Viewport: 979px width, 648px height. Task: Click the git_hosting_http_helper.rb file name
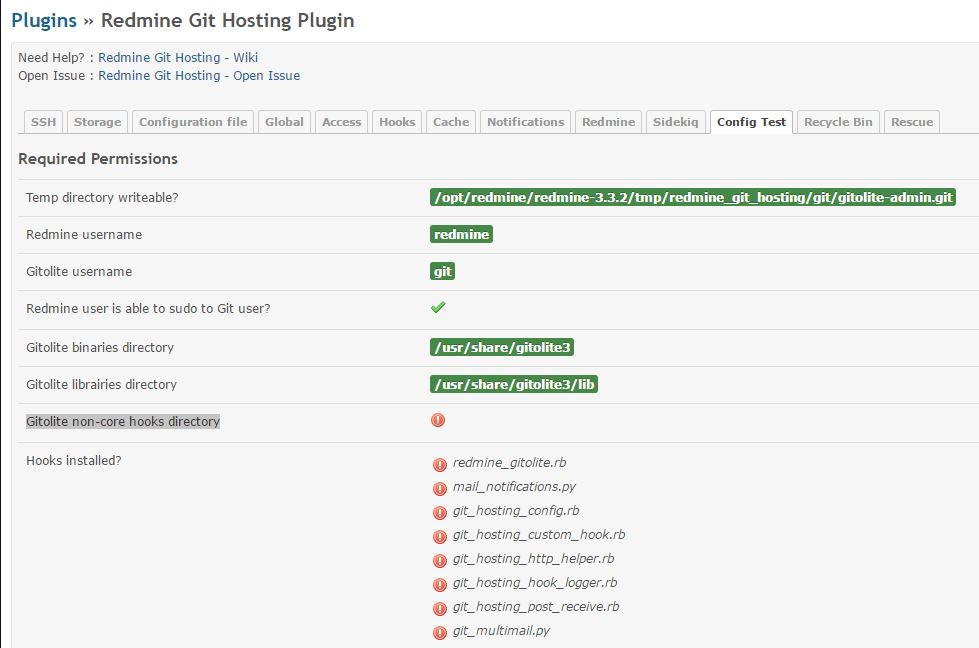[x=533, y=559]
